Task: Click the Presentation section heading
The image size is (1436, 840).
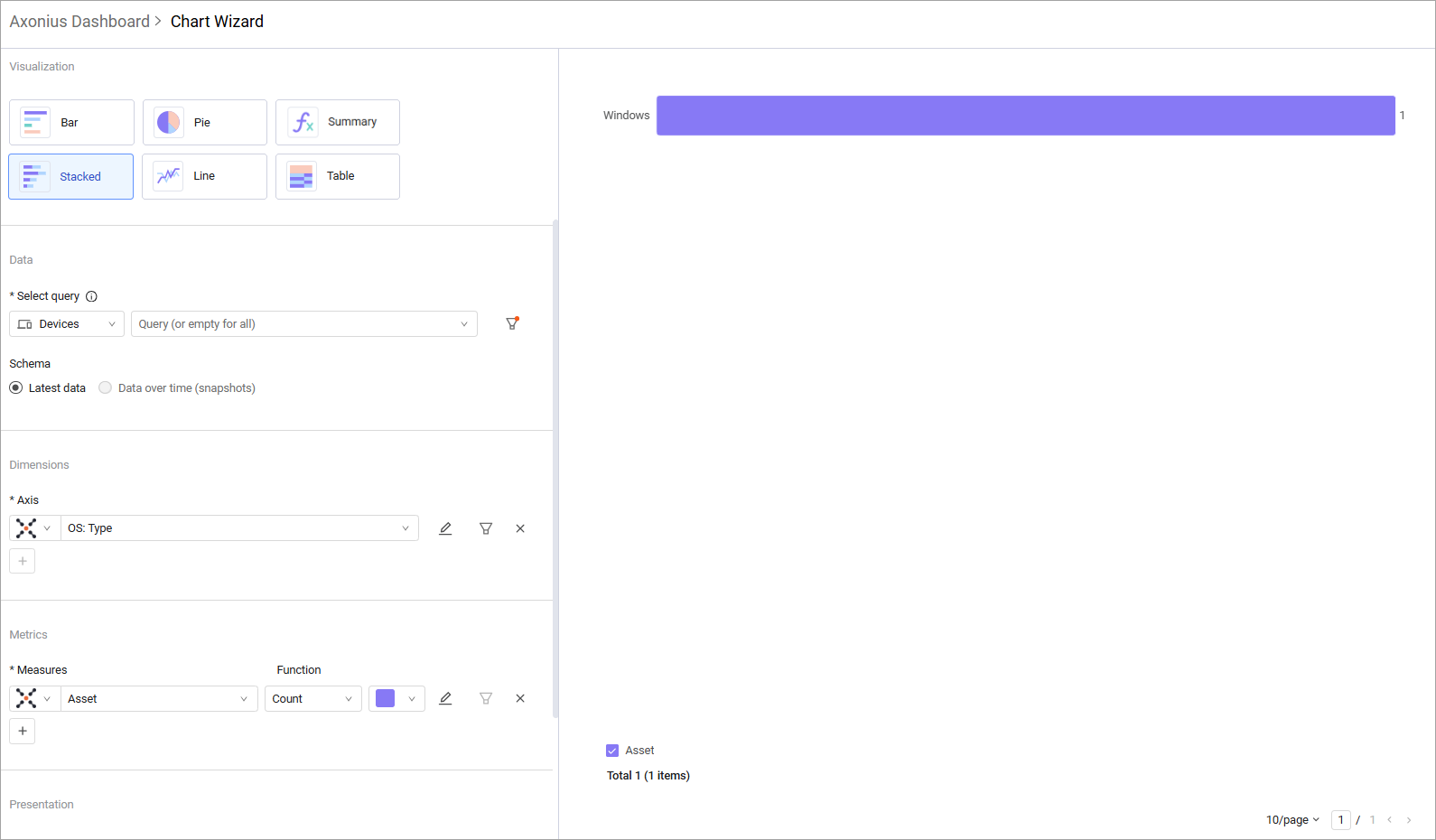Action: [x=42, y=805]
